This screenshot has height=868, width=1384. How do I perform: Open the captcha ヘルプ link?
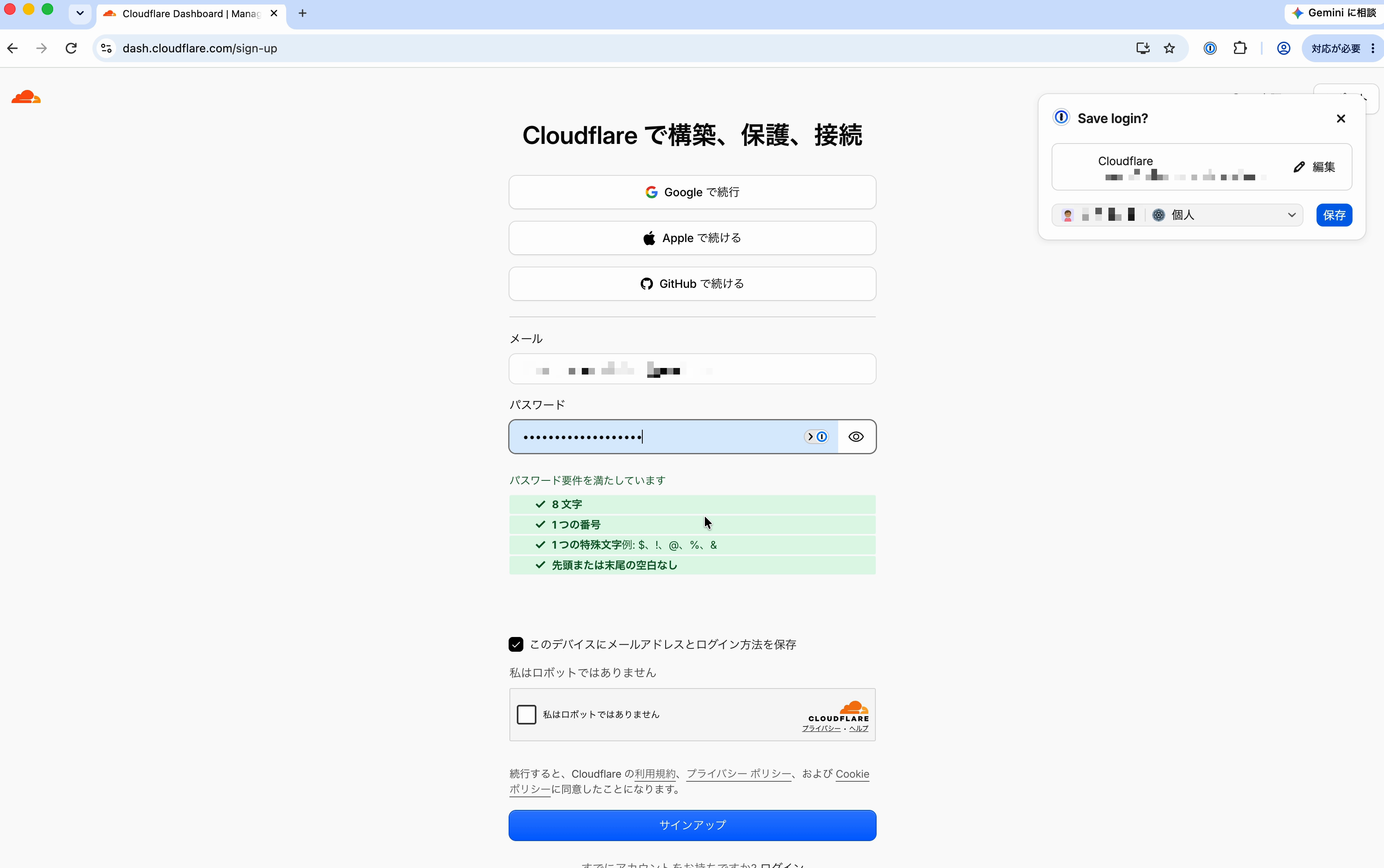[x=859, y=729]
